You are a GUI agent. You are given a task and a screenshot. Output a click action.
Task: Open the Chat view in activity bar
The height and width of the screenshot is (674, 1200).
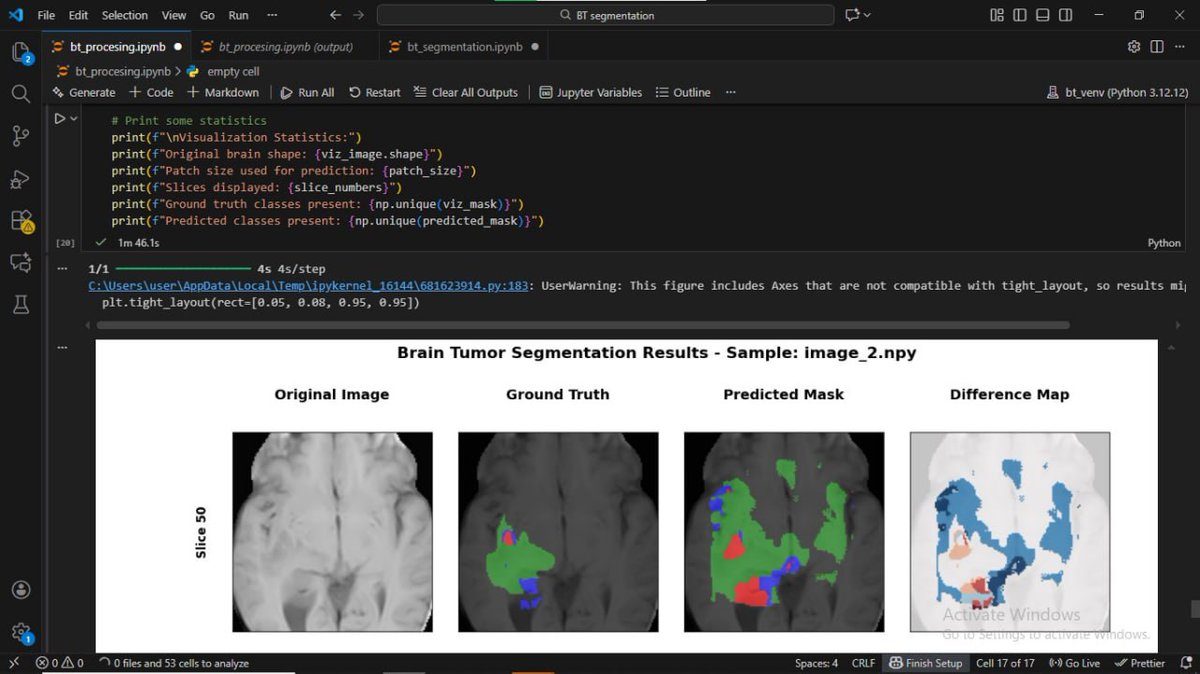(x=20, y=263)
